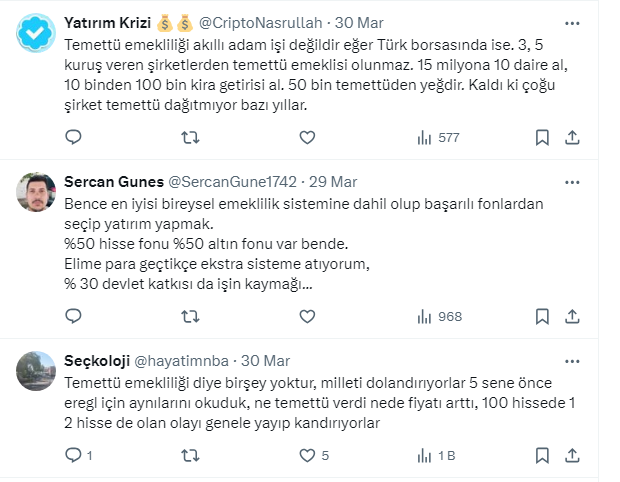View analytics showing 968 views

point(438,316)
